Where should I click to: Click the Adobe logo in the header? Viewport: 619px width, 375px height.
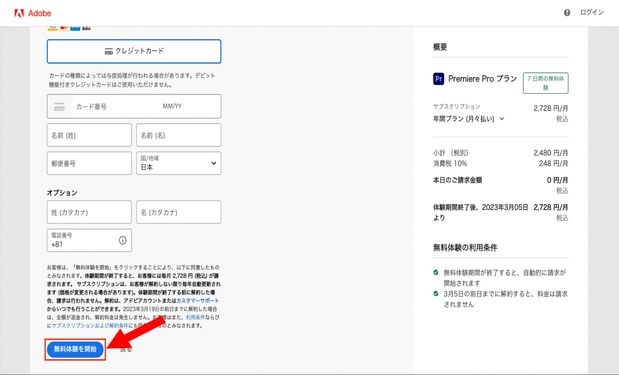coord(33,13)
